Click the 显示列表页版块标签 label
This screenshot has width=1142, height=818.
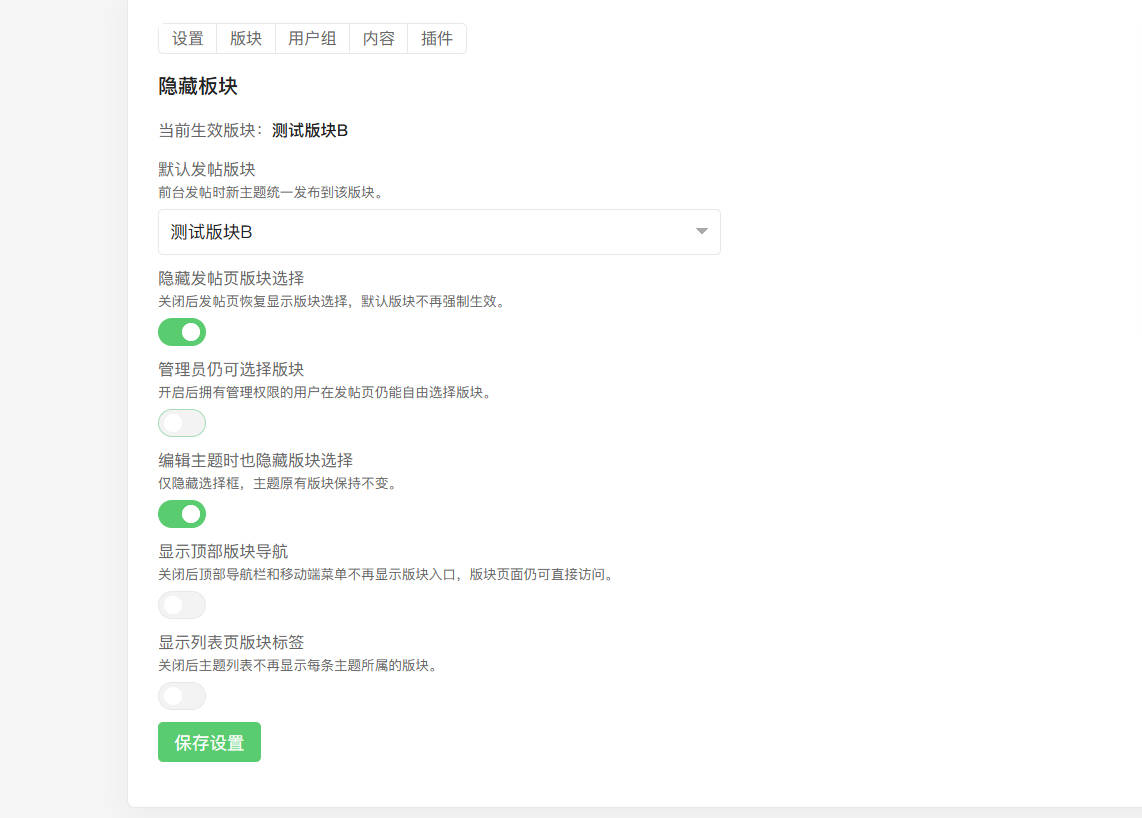[x=231, y=642]
